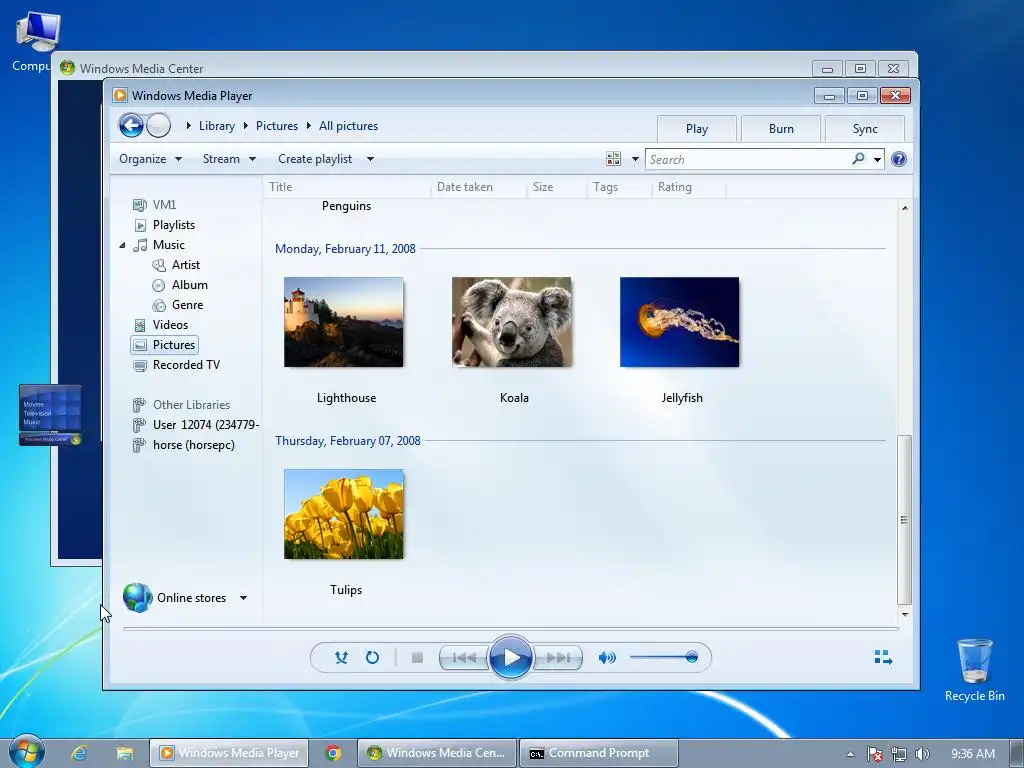This screenshot has height=768, width=1024.
Task: Open the Organize dropdown menu
Action: point(151,159)
